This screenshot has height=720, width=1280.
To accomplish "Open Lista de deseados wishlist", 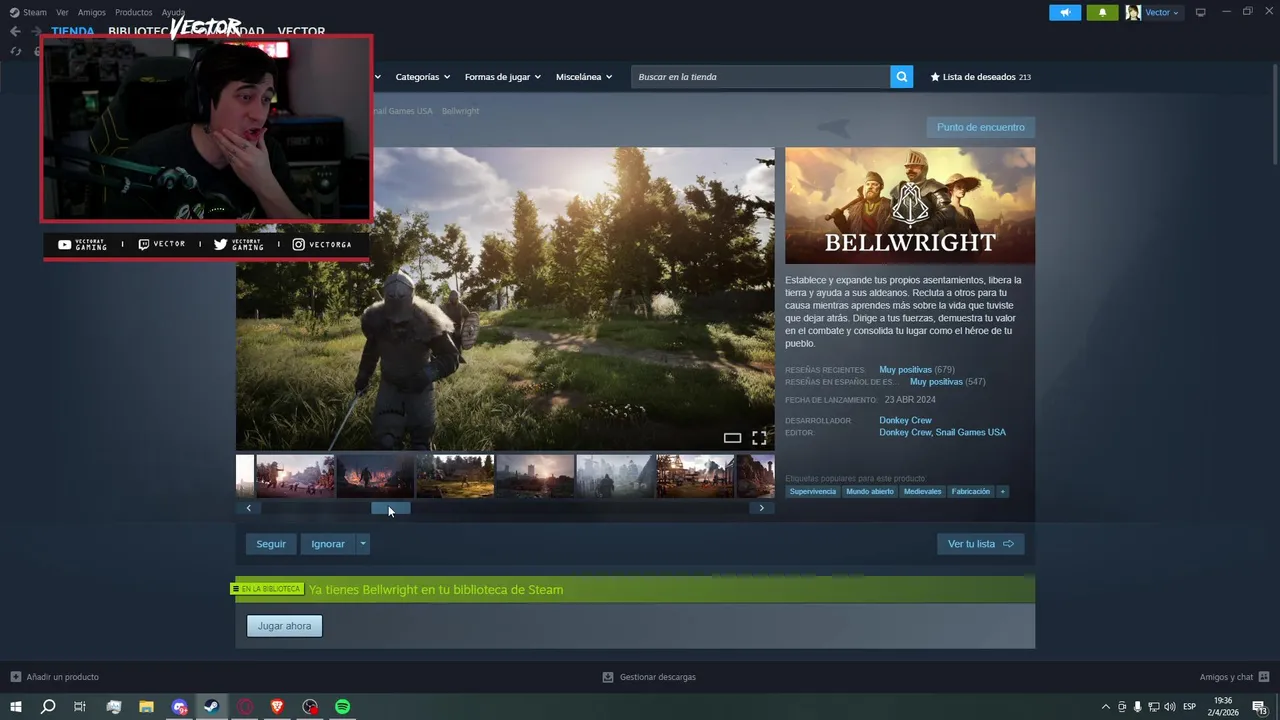I will pos(980,77).
